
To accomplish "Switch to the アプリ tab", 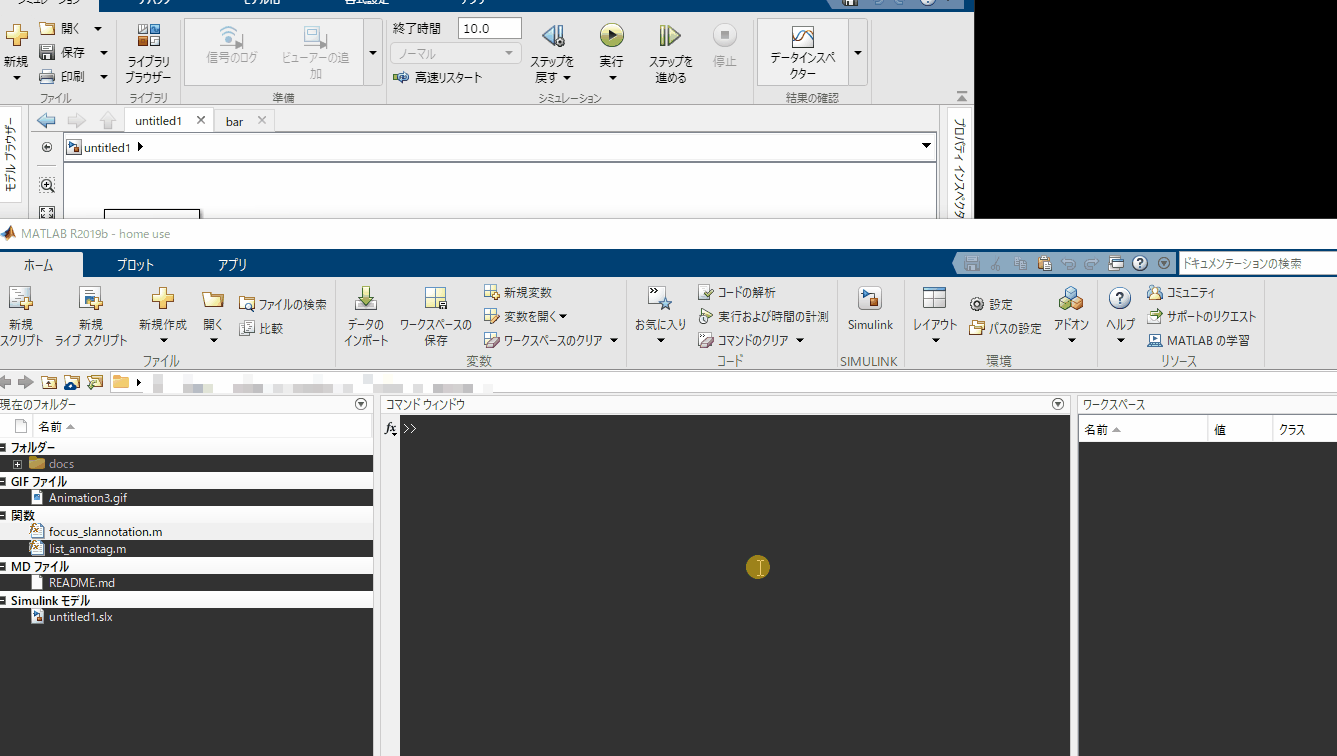I will [x=232, y=265].
